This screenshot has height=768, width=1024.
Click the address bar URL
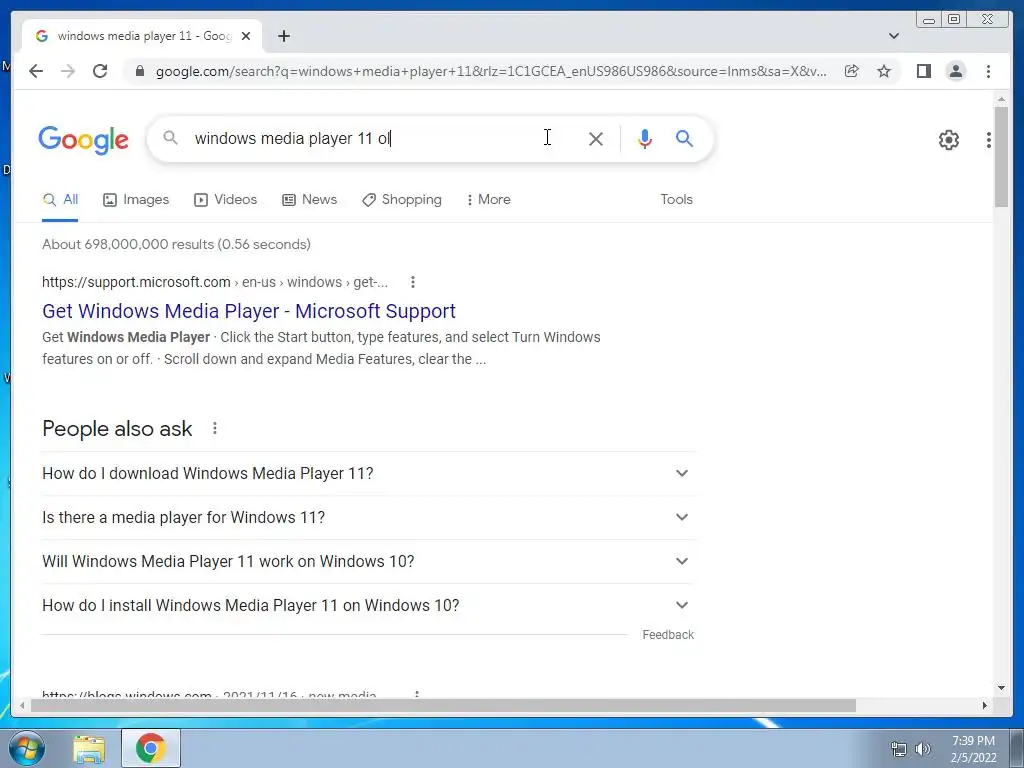point(491,71)
